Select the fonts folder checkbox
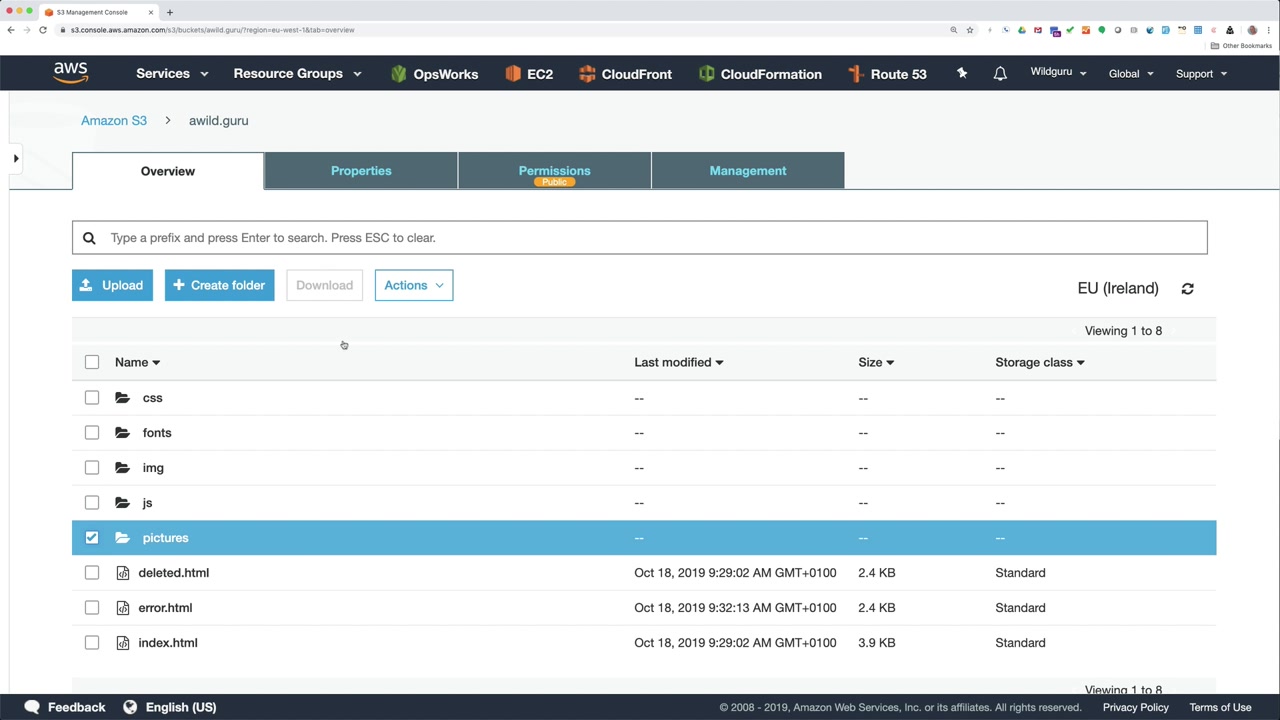The width and height of the screenshot is (1280, 720). [92, 433]
